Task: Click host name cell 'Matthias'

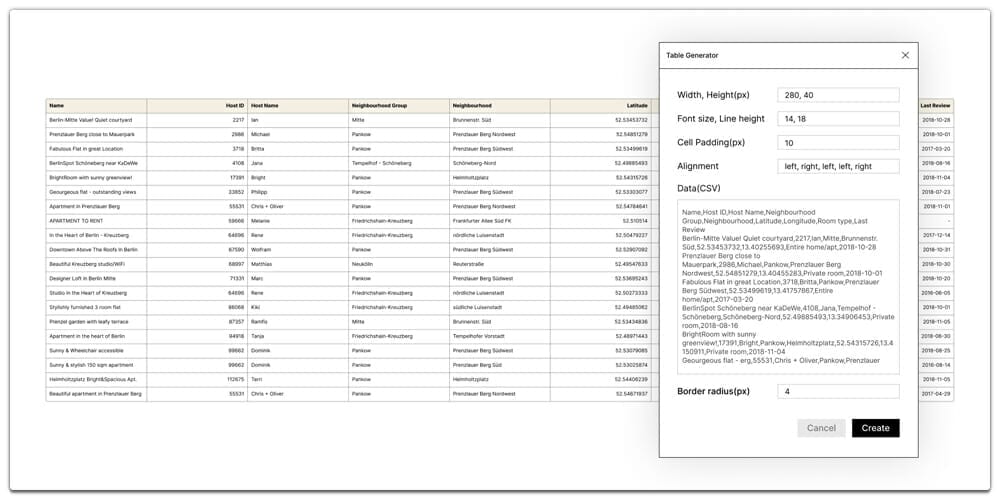Action: (x=298, y=264)
